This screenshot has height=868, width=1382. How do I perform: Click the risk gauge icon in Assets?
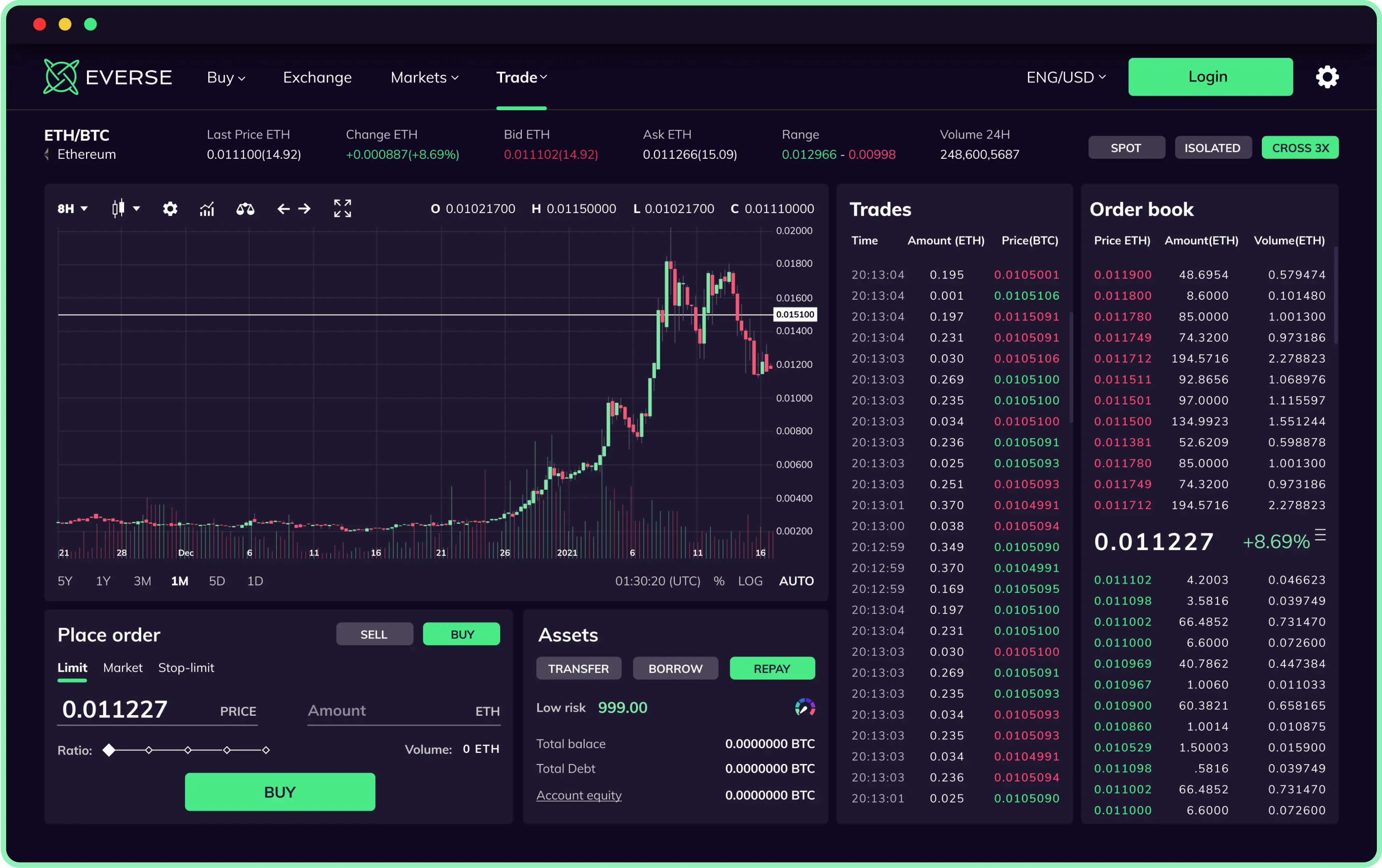point(804,707)
